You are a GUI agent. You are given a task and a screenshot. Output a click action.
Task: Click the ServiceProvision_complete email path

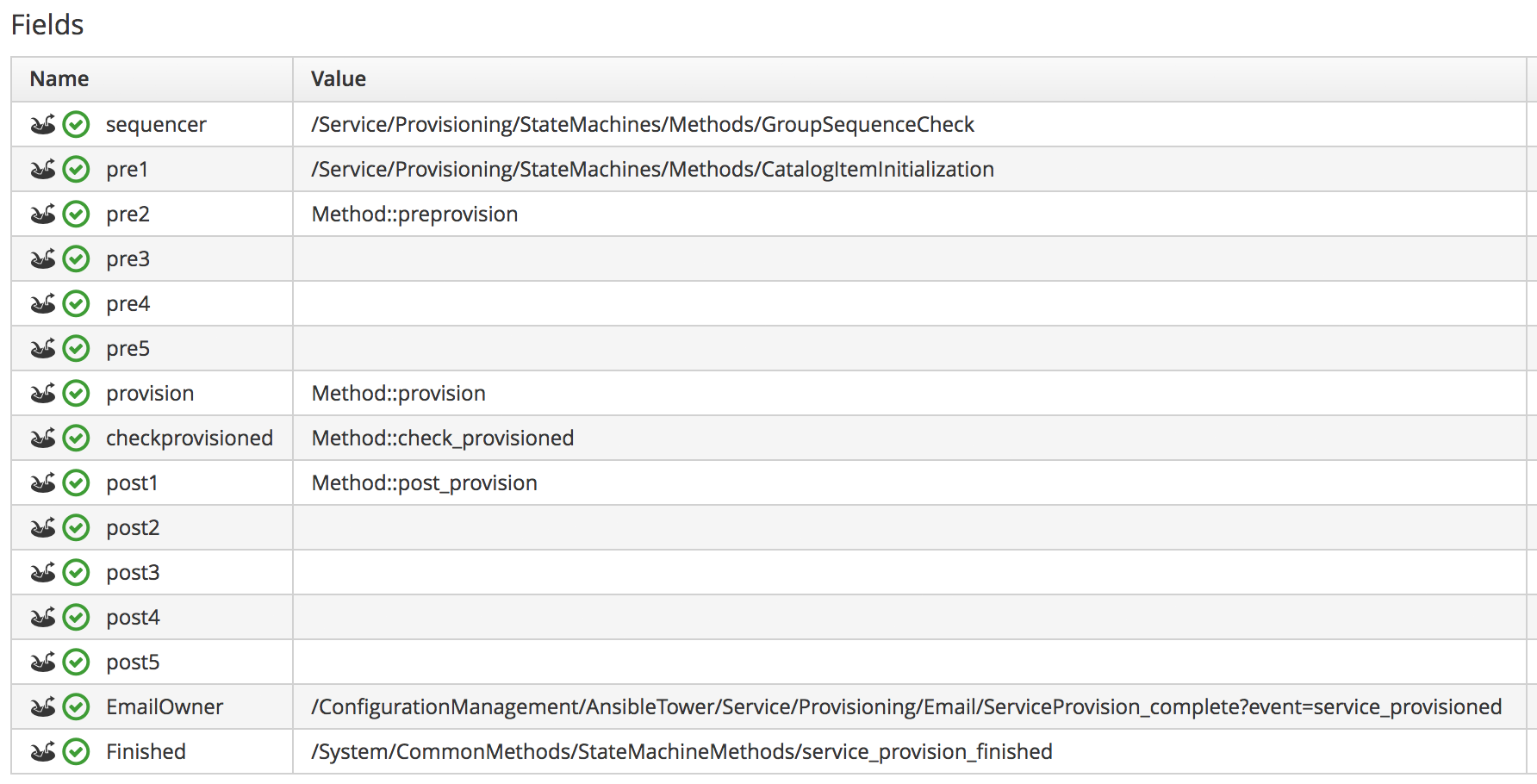[x=905, y=707]
